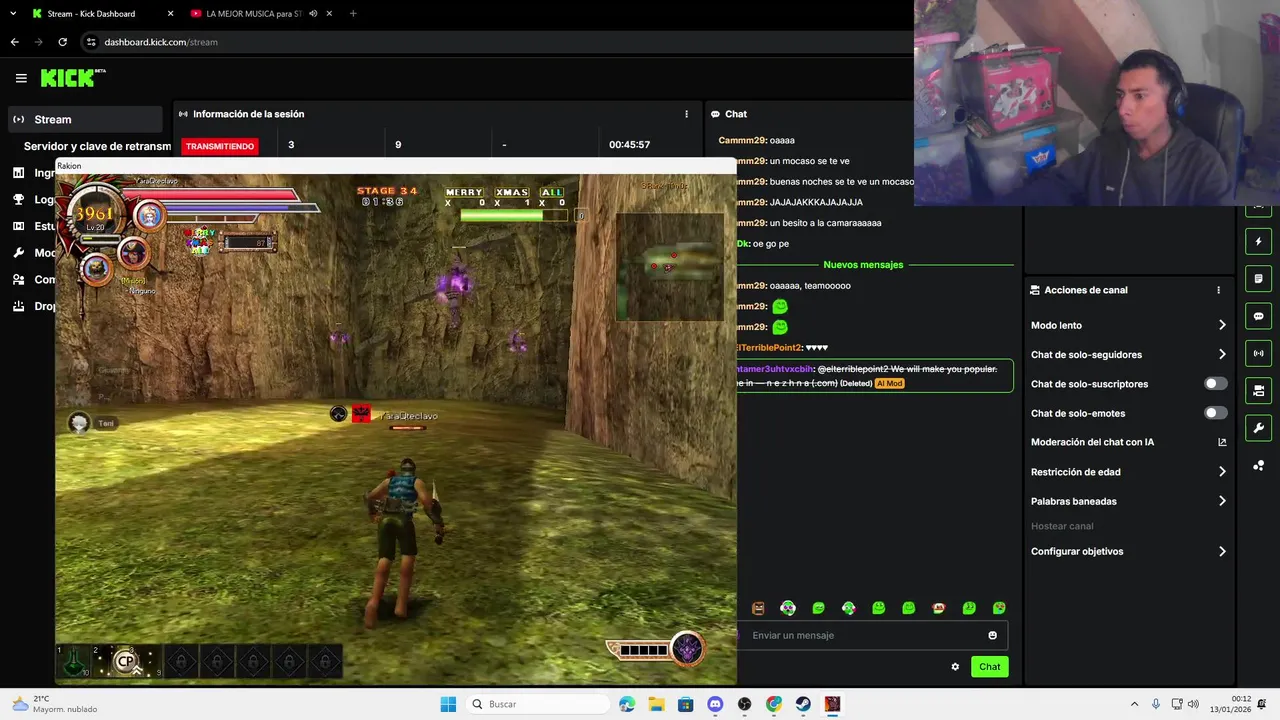Open chat settings gear icon
This screenshot has width=1280, height=720.
(955, 667)
